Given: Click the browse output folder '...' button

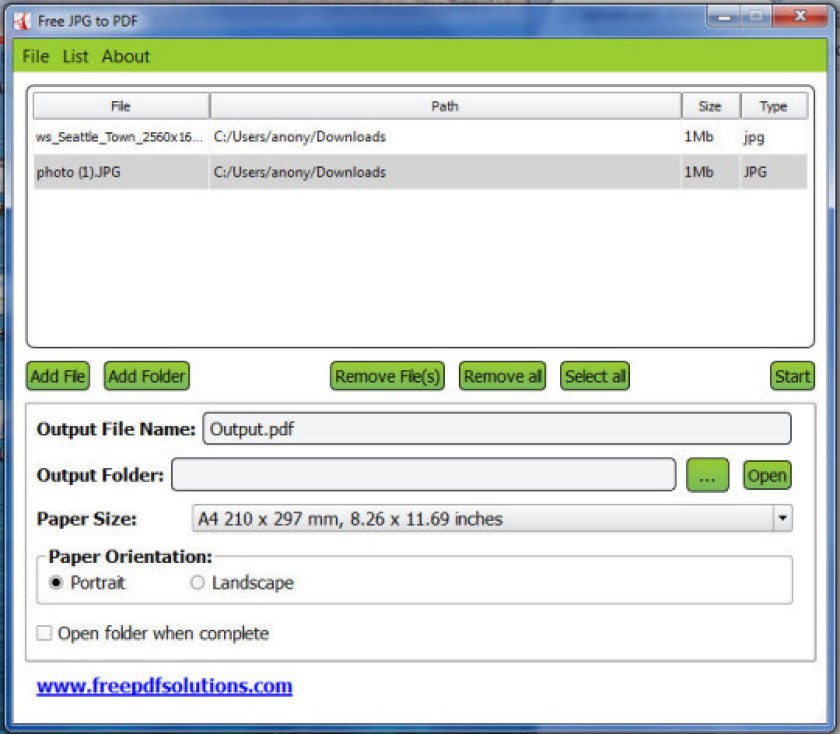Looking at the screenshot, I should 707,475.
